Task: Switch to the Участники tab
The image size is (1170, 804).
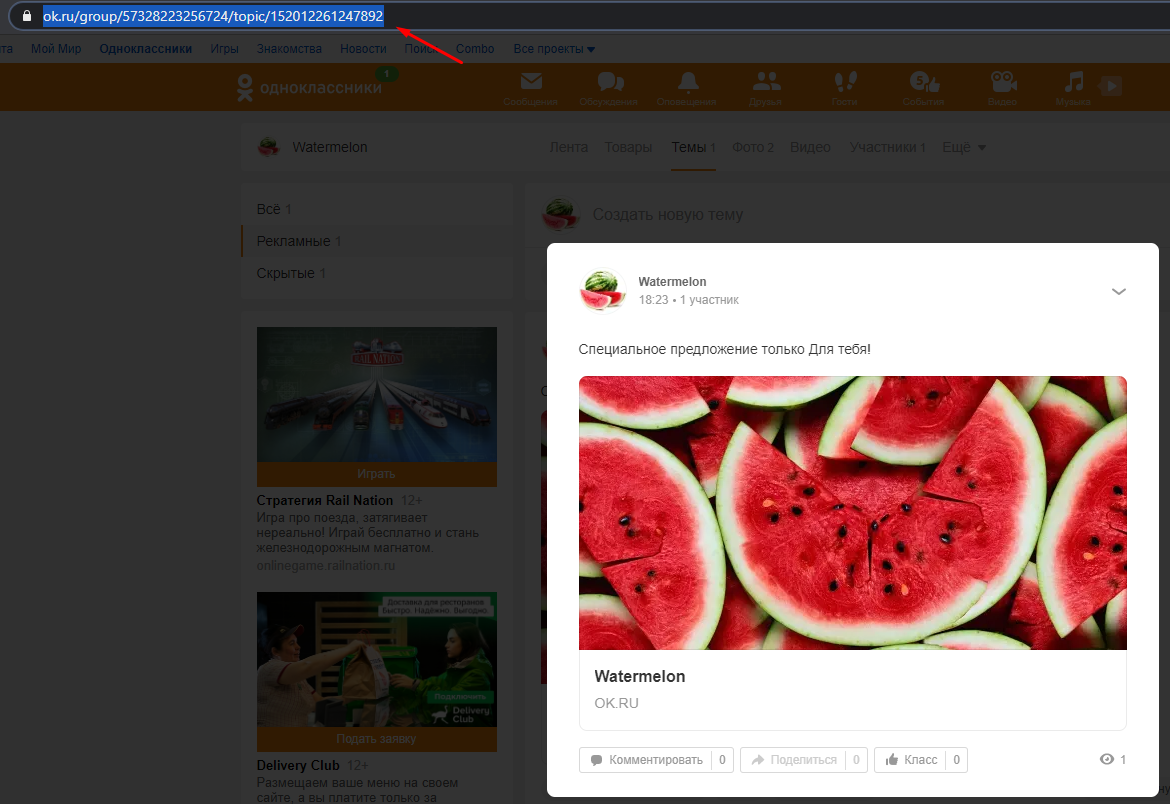Action: [887, 147]
